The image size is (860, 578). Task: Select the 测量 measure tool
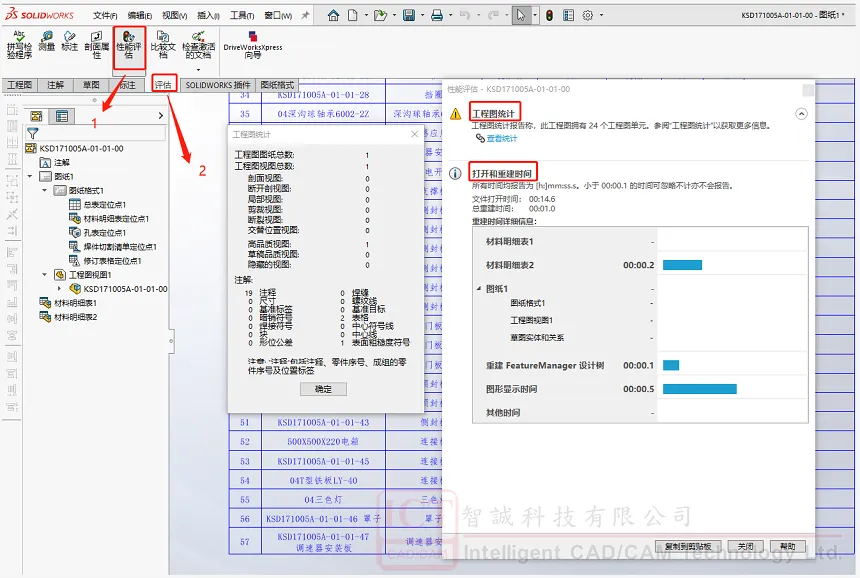[47, 42]
